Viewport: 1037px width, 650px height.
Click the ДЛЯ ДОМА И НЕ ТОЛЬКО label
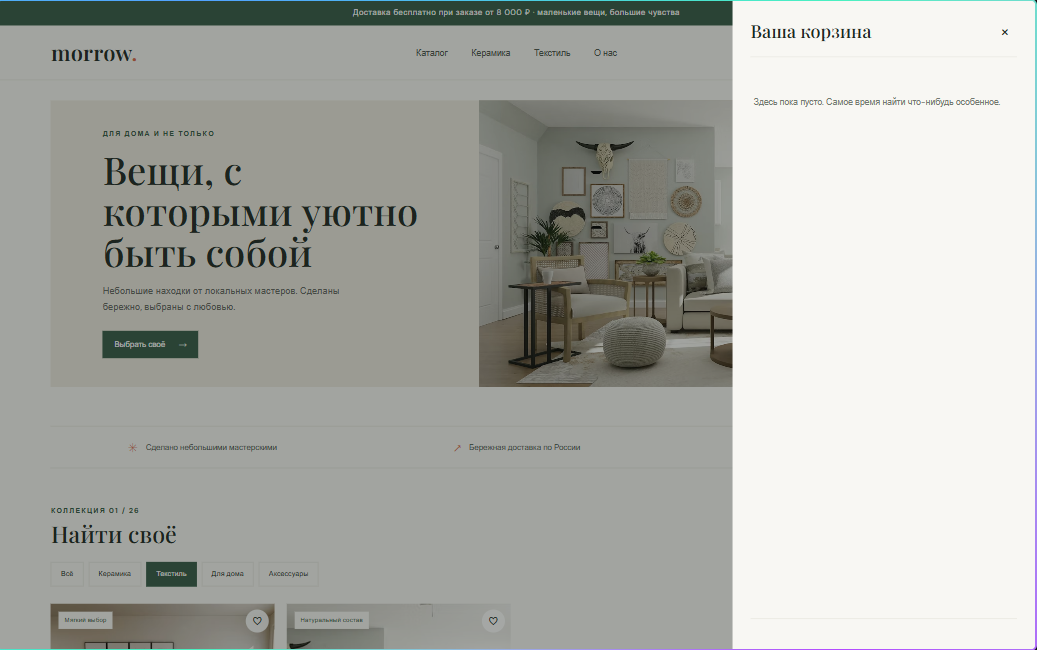point(159,134)
